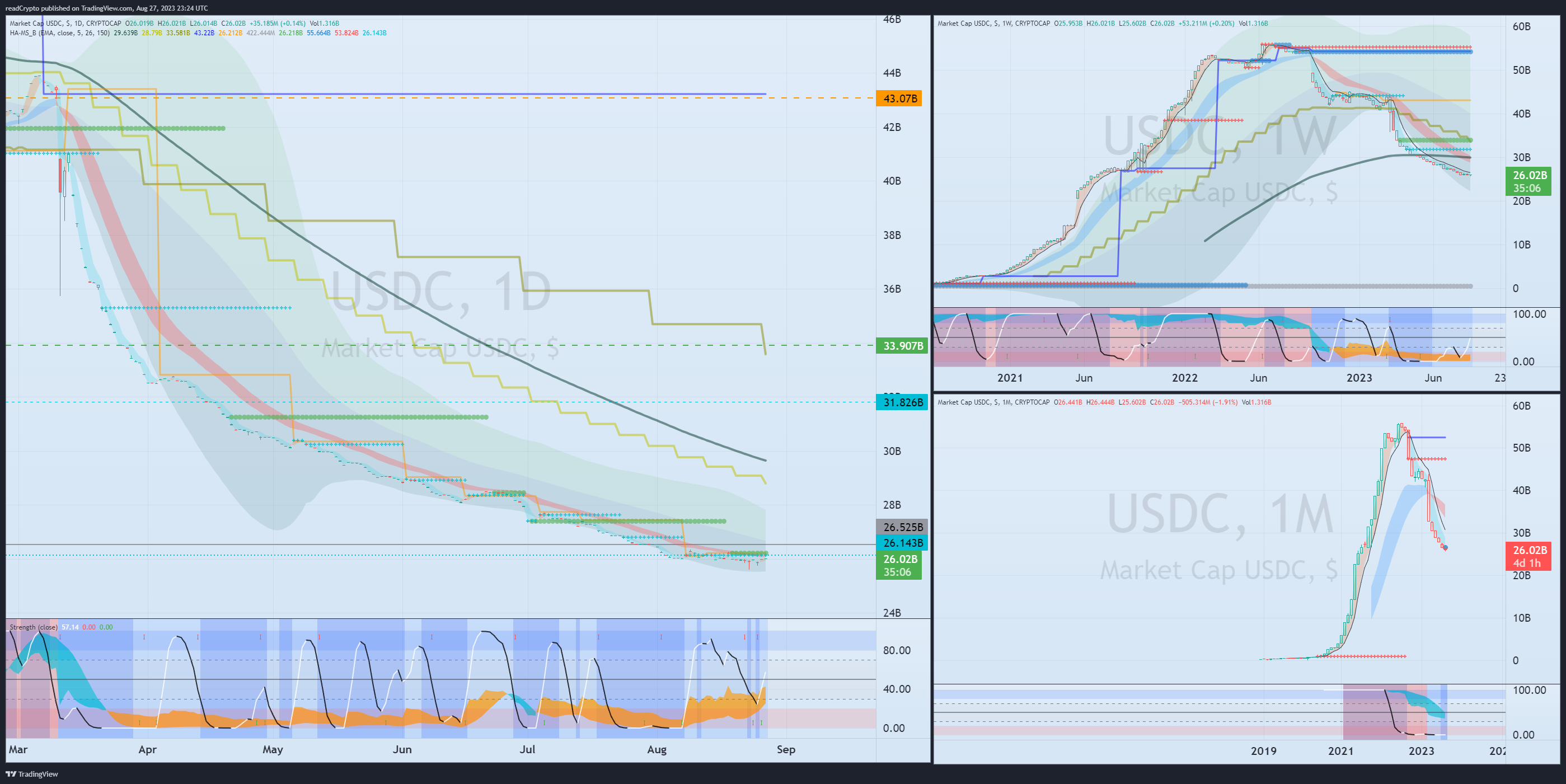Click the 26.143B cyan price label
This screenshot has width=1566, height=784.
pos(902,543)
